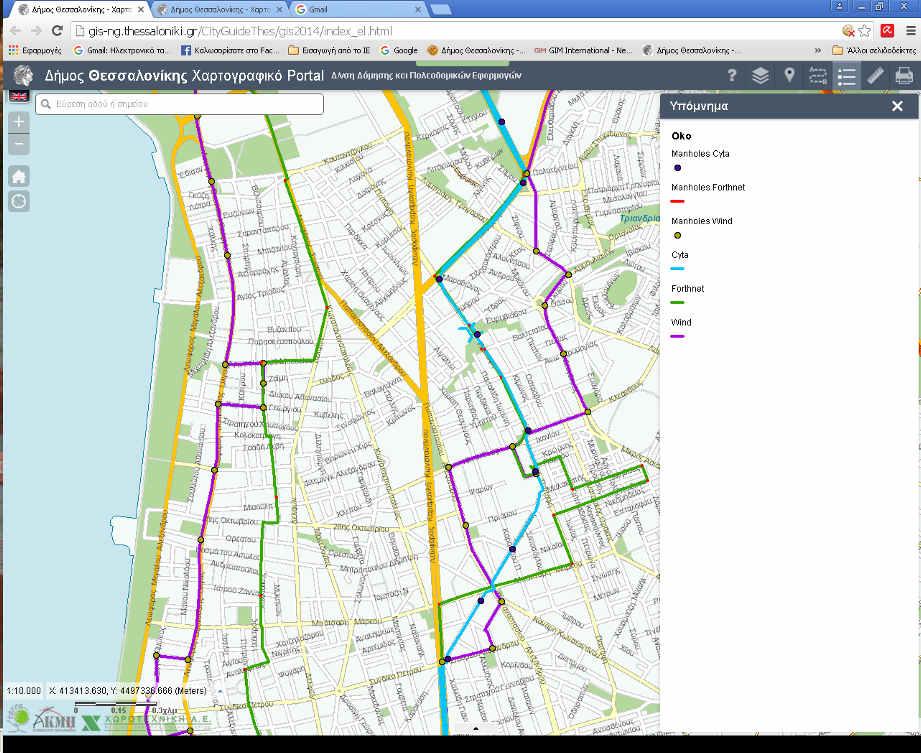Switch to the Gmail browser tab
Viewport: 921px width, 753px height.
(x=352, y=9)
